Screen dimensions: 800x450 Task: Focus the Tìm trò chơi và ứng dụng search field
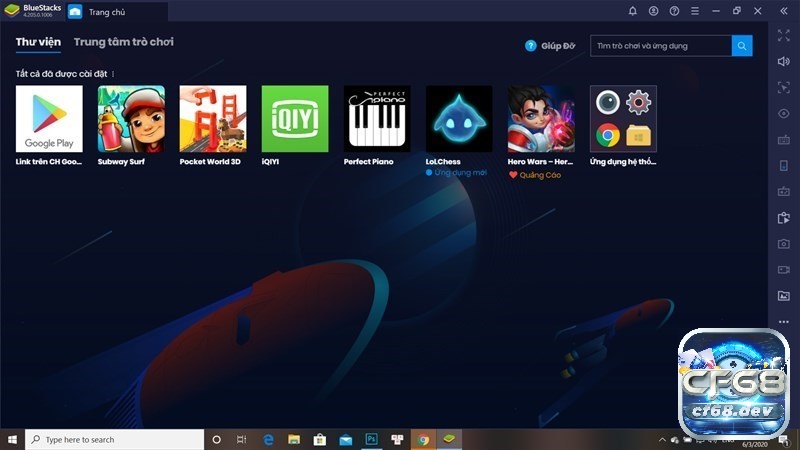pos(661,46)
